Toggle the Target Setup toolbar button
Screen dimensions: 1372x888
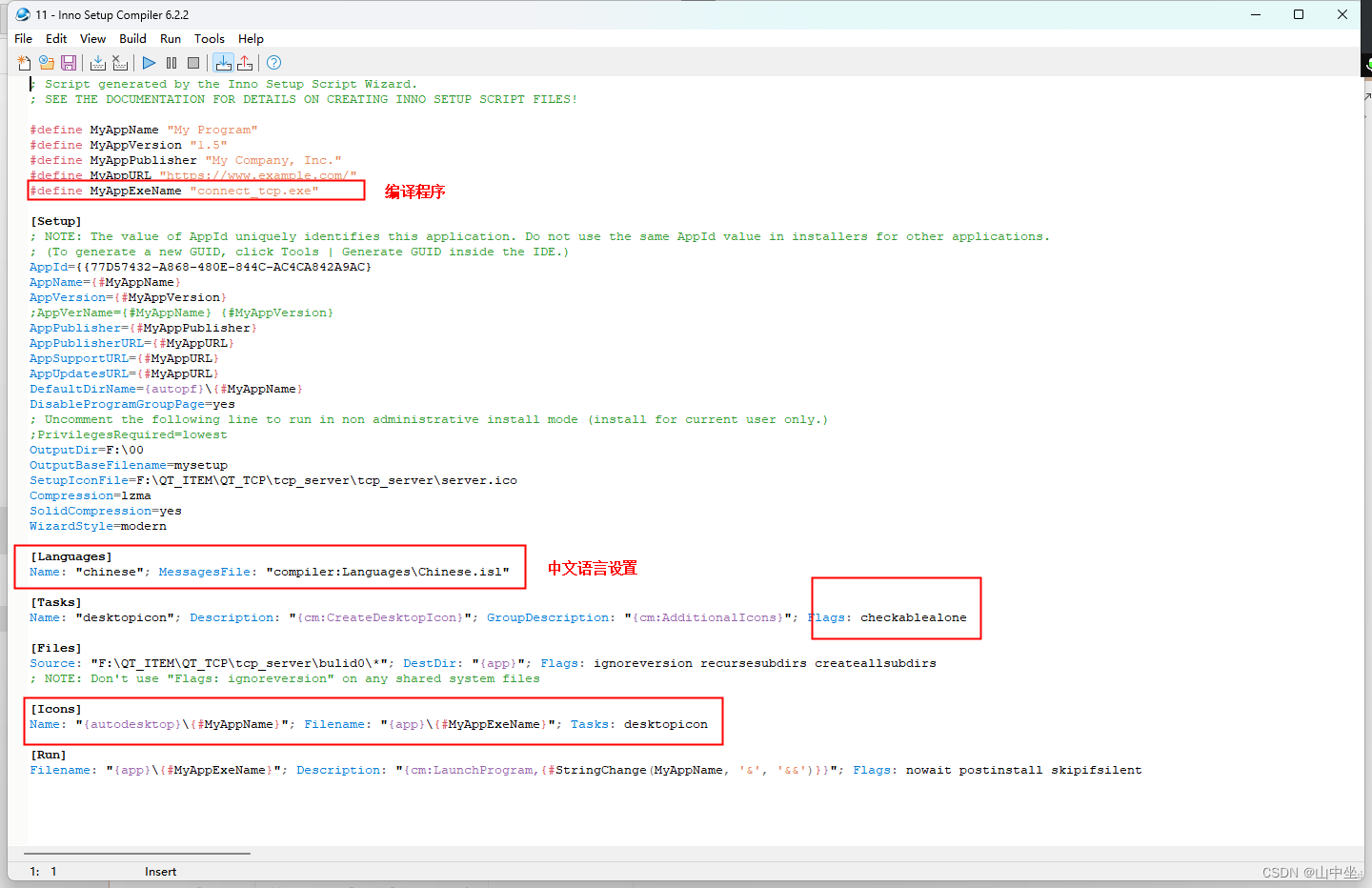[x=223, y=63]
